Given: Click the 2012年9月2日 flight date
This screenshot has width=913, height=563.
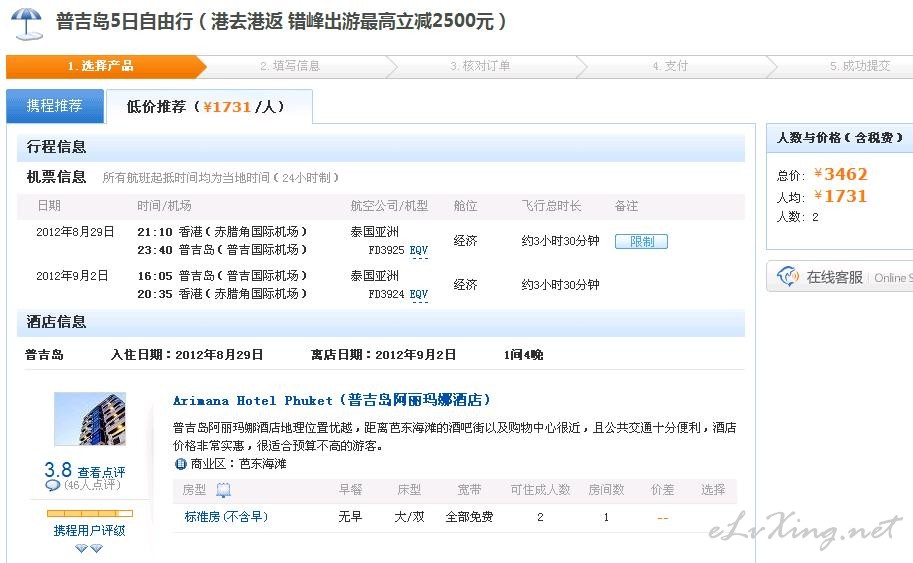Looking at the screenshot, I should pyautogui.click(x=72, y=276).
